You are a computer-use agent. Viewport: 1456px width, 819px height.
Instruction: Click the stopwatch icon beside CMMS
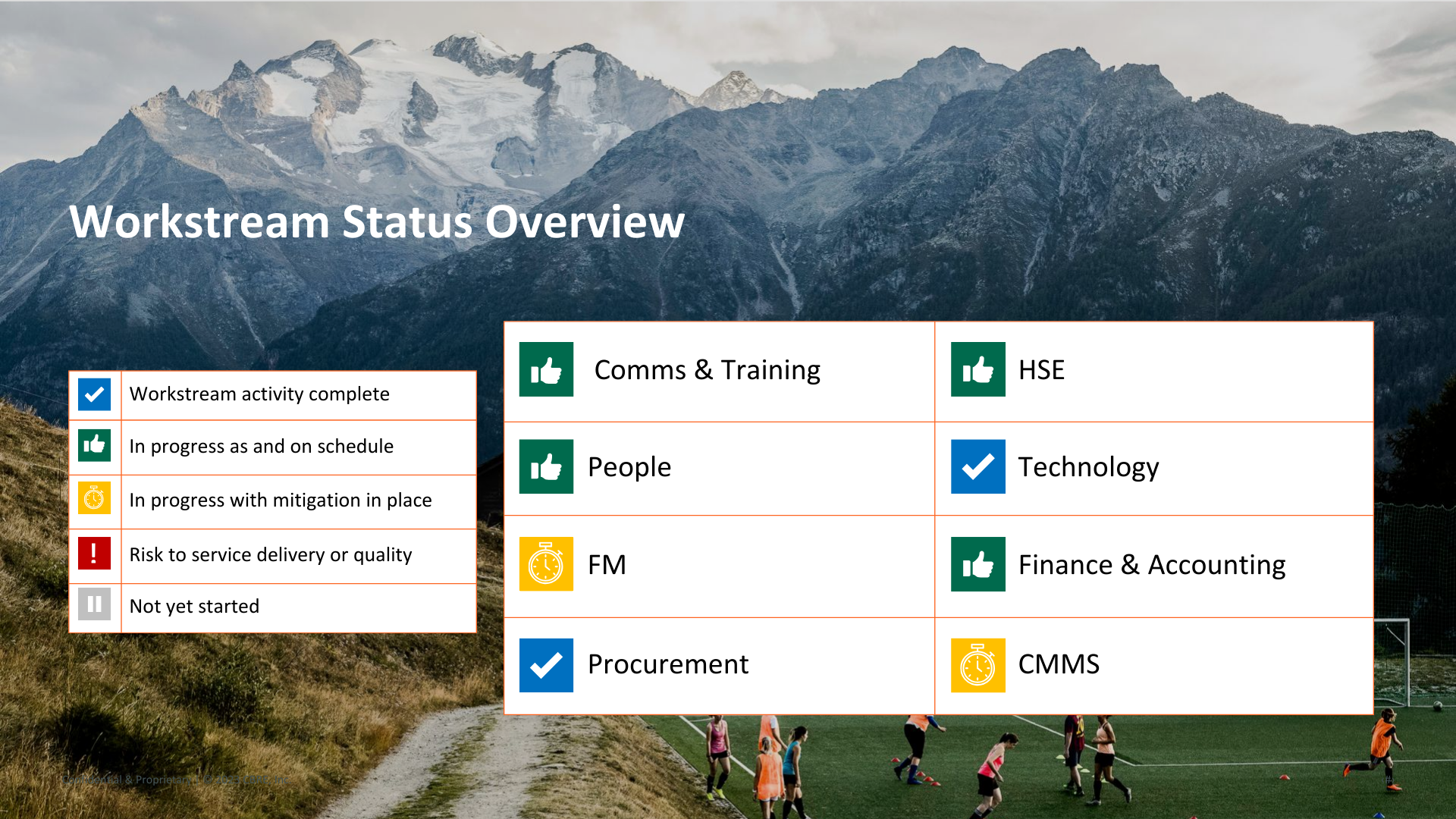click(x=977, y=665)
